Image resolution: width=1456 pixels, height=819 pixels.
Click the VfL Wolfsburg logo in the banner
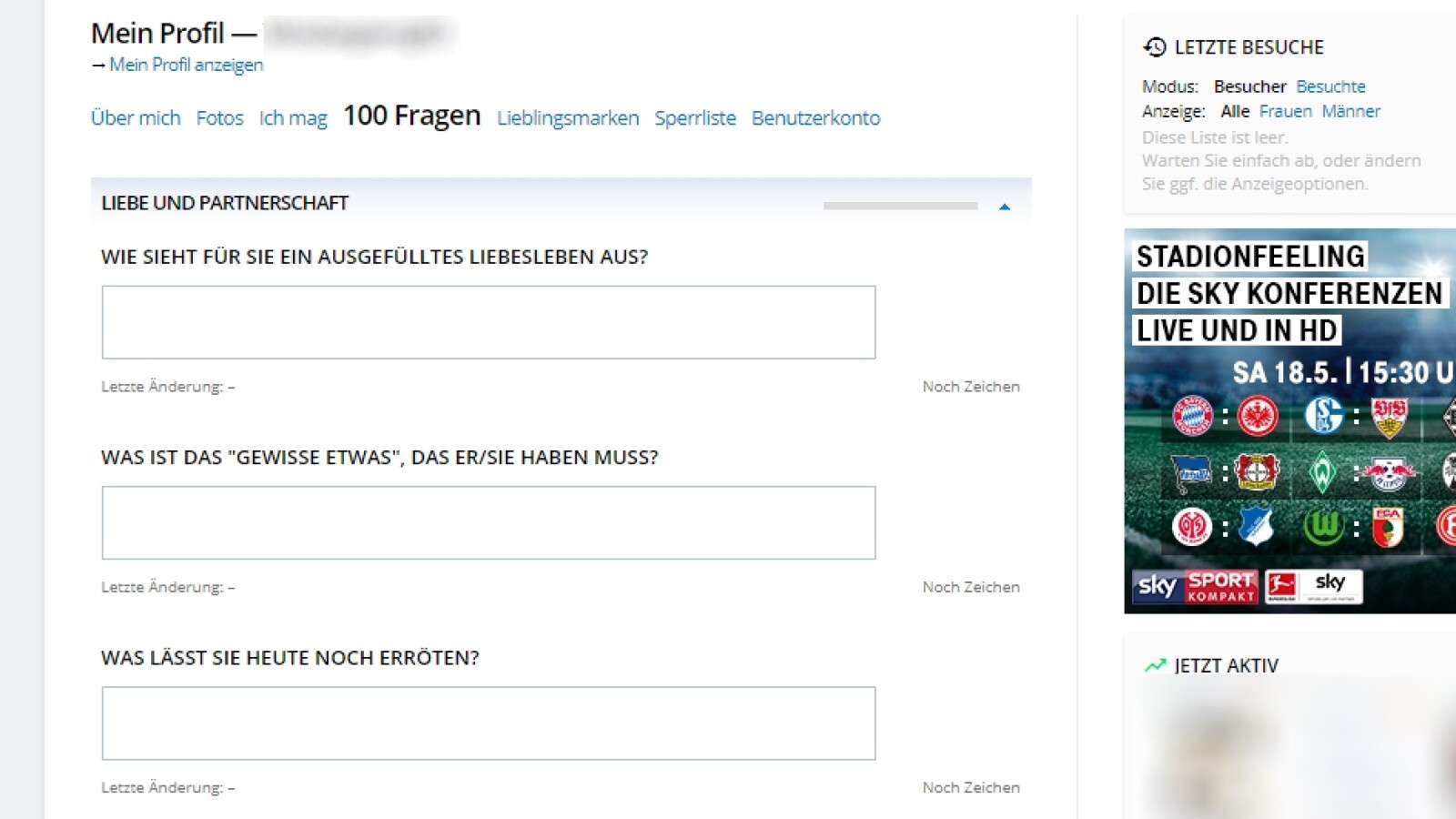[x=1324, y=525]
